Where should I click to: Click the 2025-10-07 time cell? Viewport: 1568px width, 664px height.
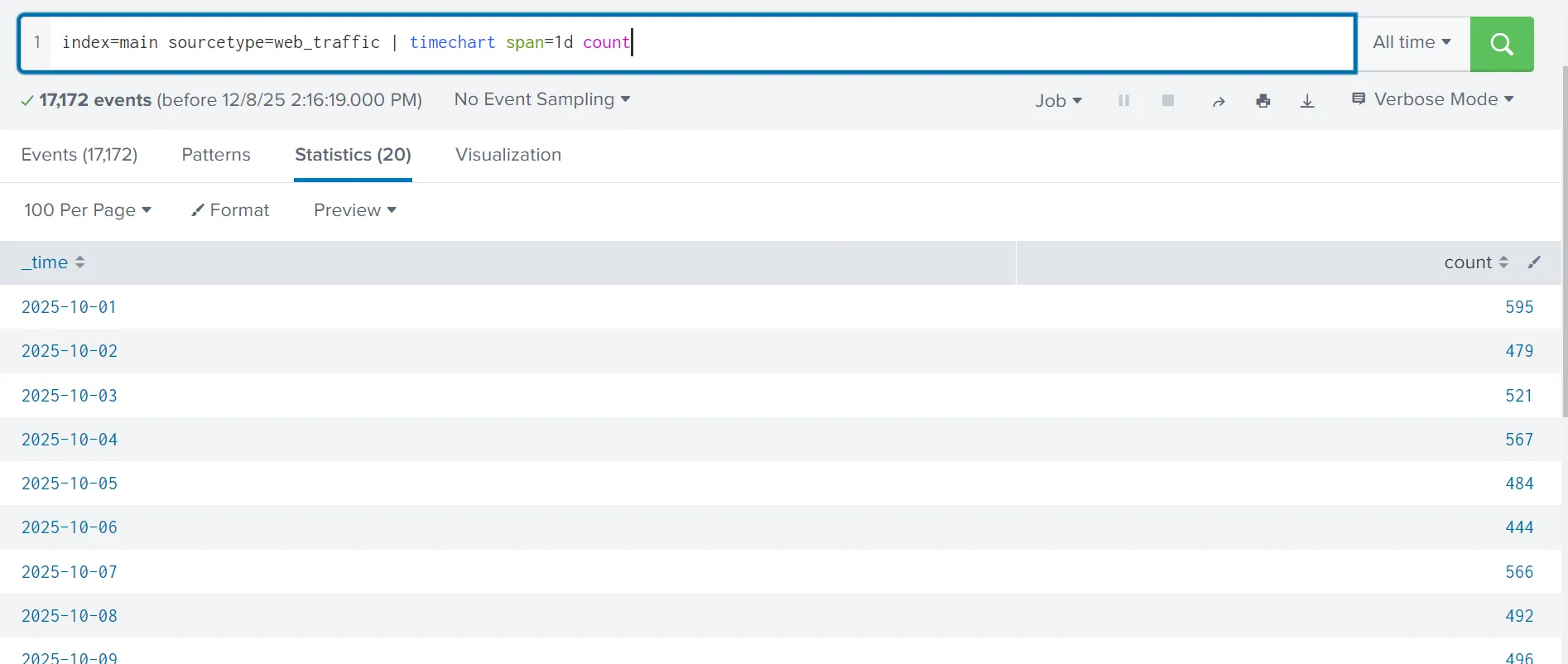click(70, 572)
